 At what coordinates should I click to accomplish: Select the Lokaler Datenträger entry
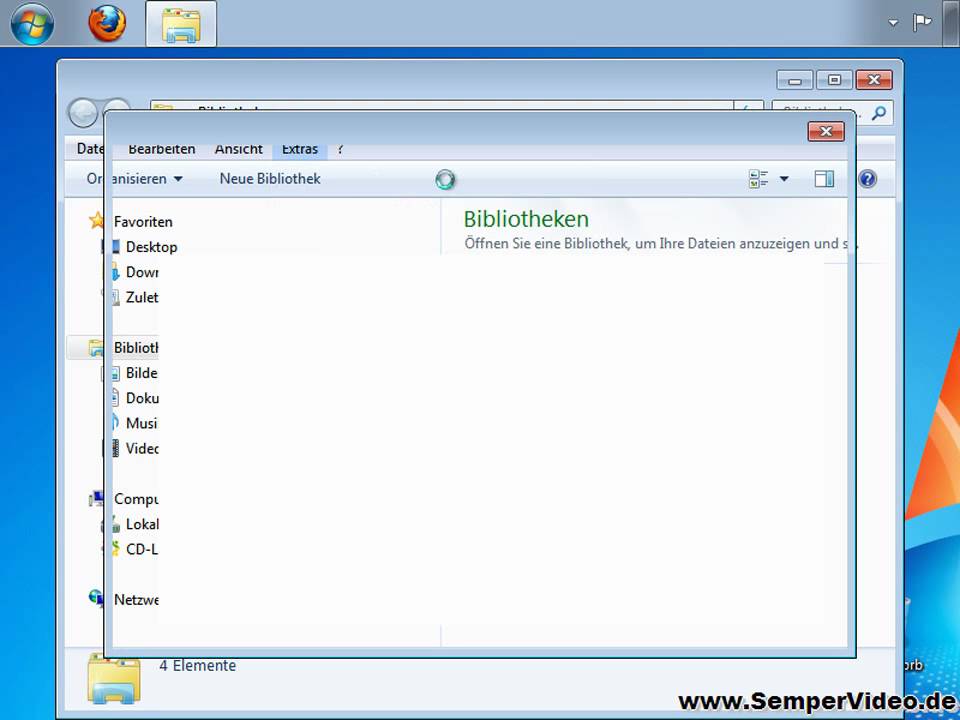click(141, 524)
